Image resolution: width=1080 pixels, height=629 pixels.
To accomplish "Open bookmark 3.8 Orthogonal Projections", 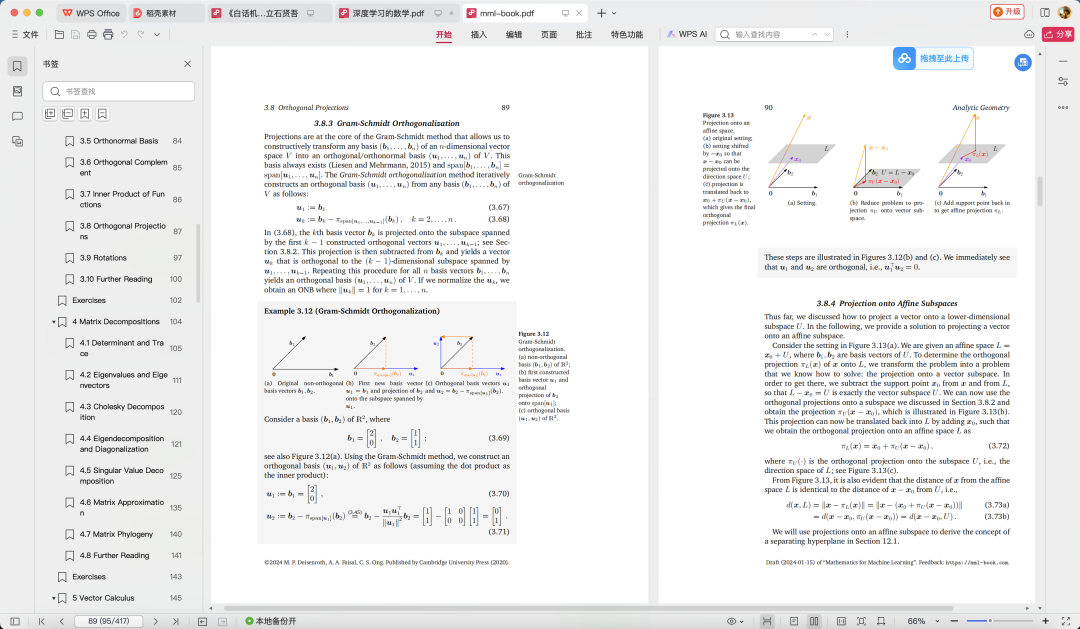I will pyautogui.click(x=123, y=231).
